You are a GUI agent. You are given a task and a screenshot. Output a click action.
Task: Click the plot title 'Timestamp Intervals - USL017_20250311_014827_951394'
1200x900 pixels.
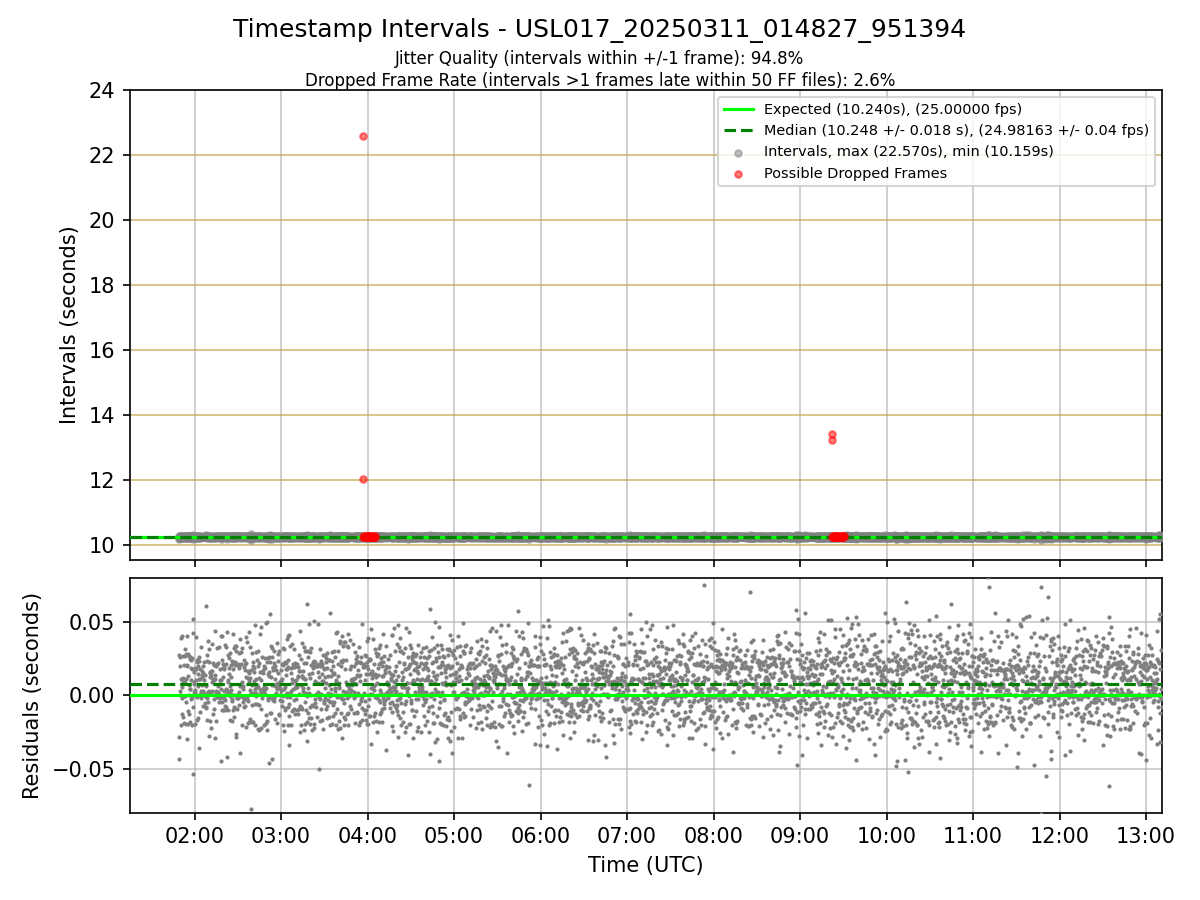pyautogui.click(x=599, y=29)
